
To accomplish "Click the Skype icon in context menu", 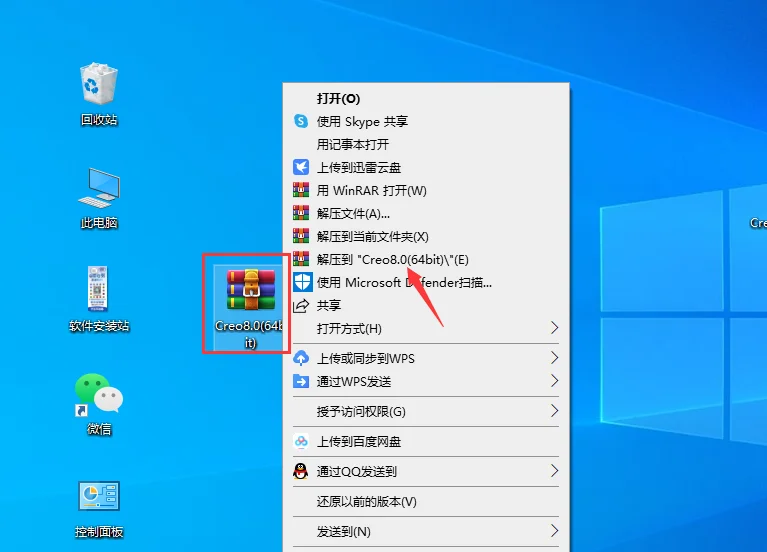I will point(301,121).
